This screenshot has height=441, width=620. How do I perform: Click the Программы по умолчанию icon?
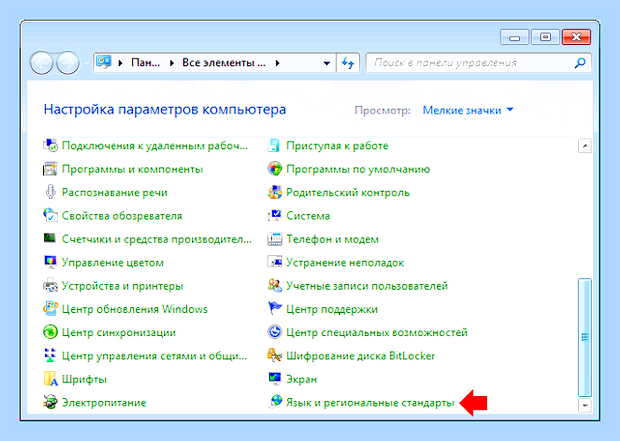[x=274, y=169]
